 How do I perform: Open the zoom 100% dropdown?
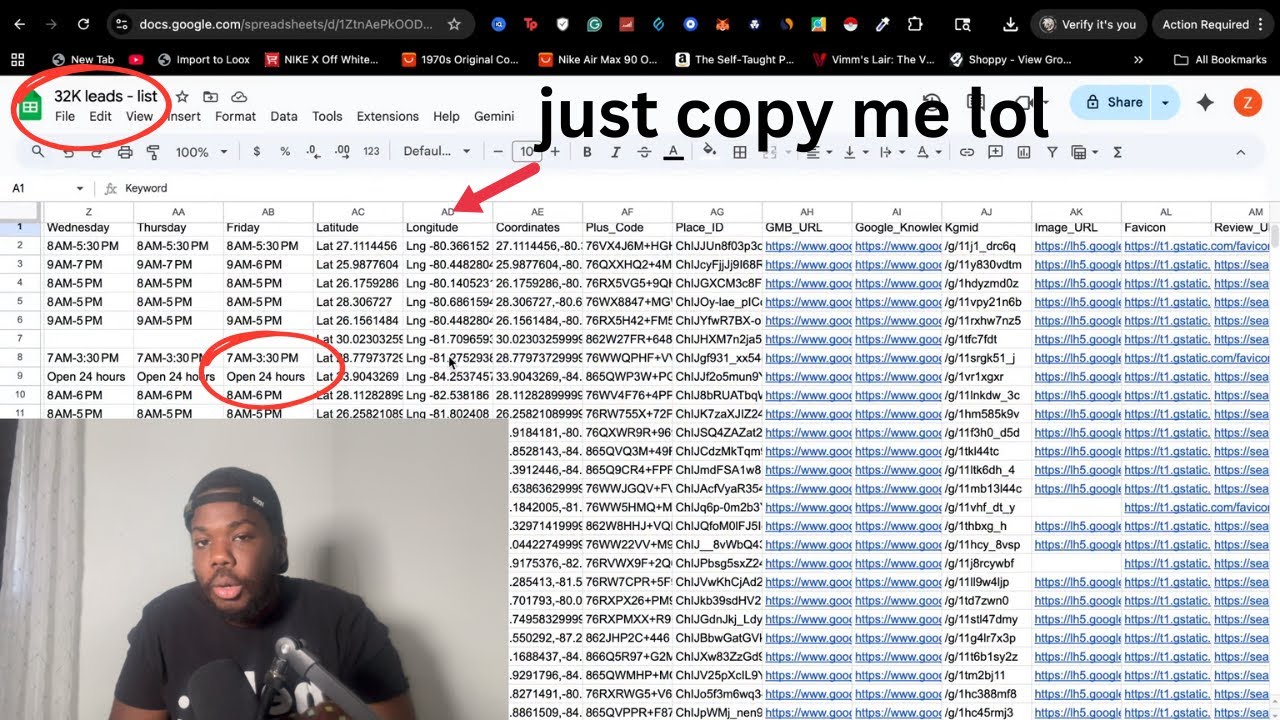(x=201, y=152)
